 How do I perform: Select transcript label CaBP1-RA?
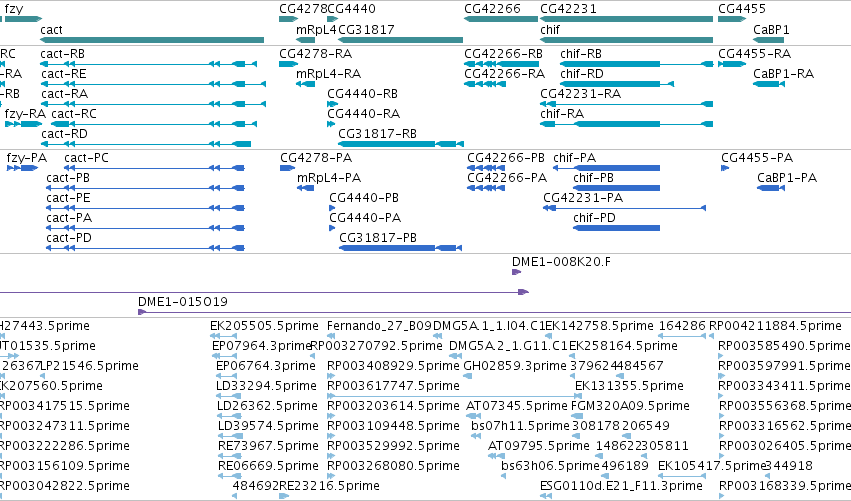784,74
